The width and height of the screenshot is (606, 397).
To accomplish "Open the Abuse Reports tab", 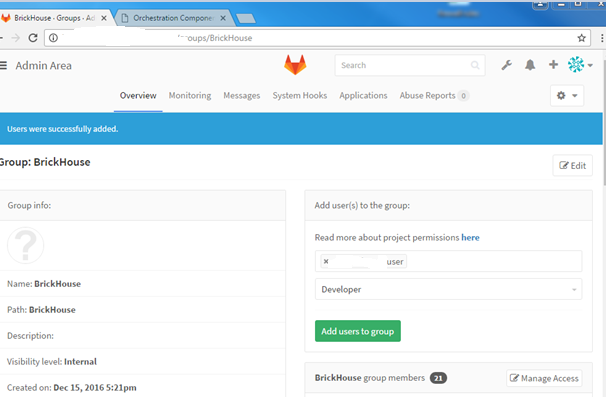I will 434,95.
